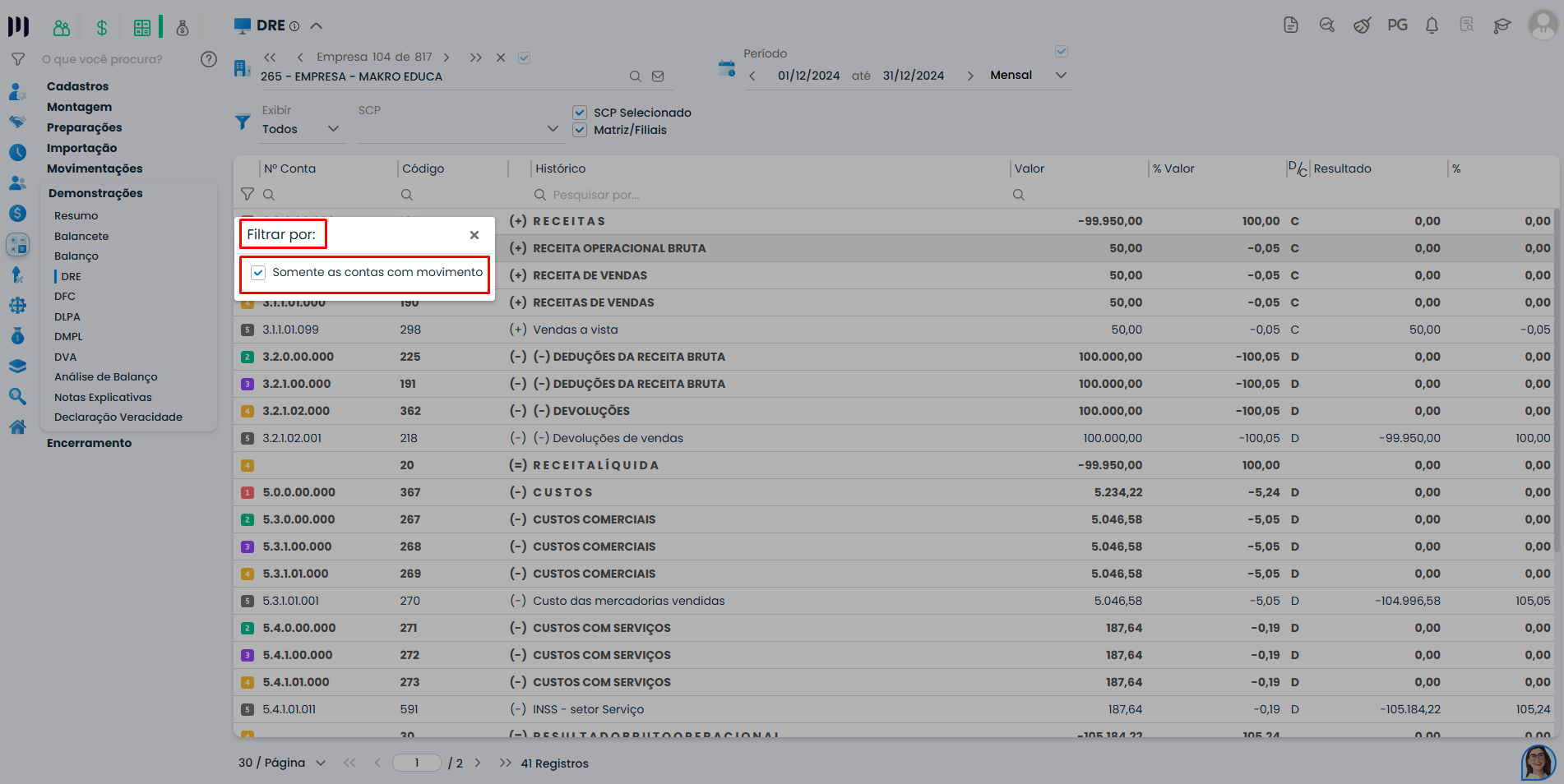Open the DVA report
This screenshot has width=1564, height=784.
click(65, 357)
